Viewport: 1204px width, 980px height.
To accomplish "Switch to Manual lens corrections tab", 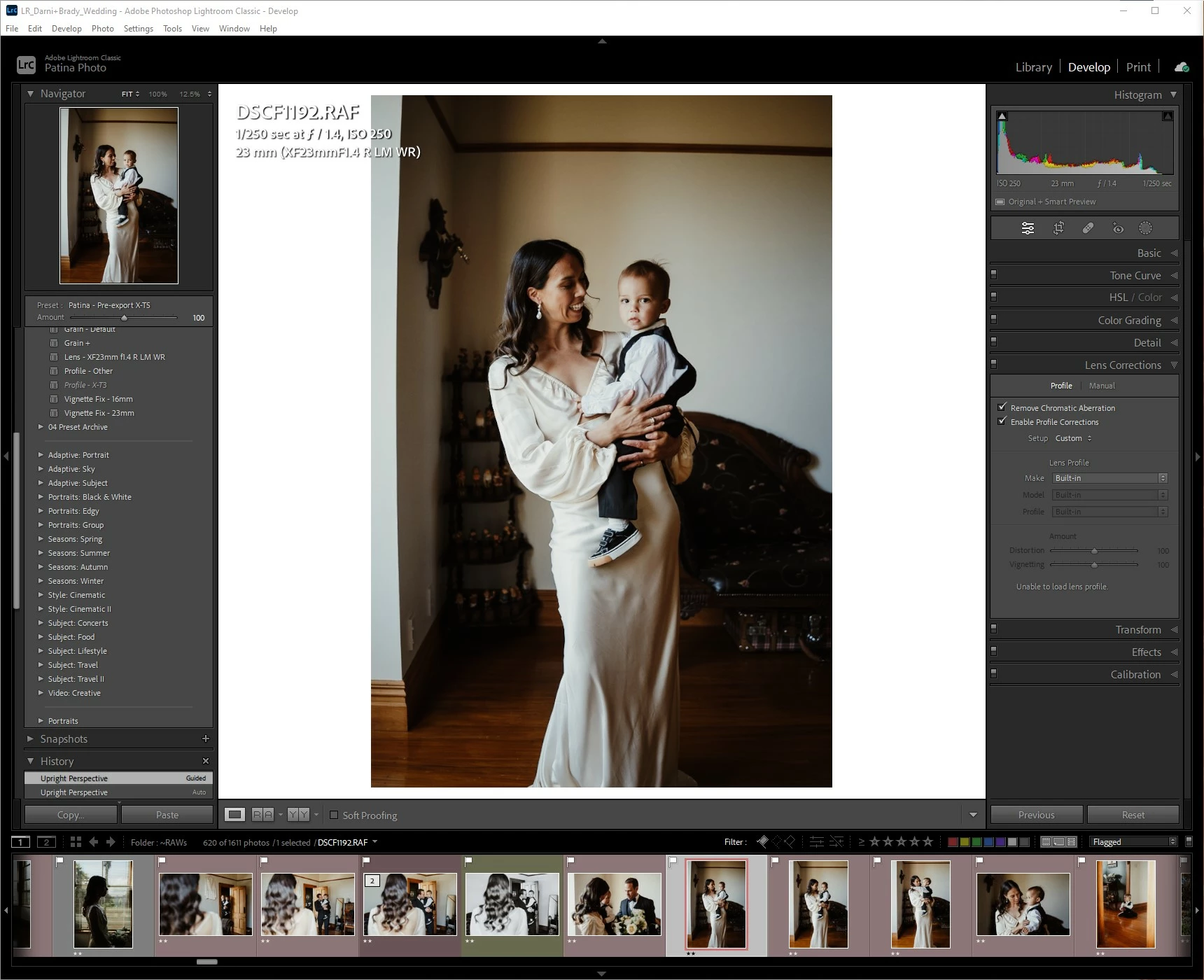I will 1102,386.
